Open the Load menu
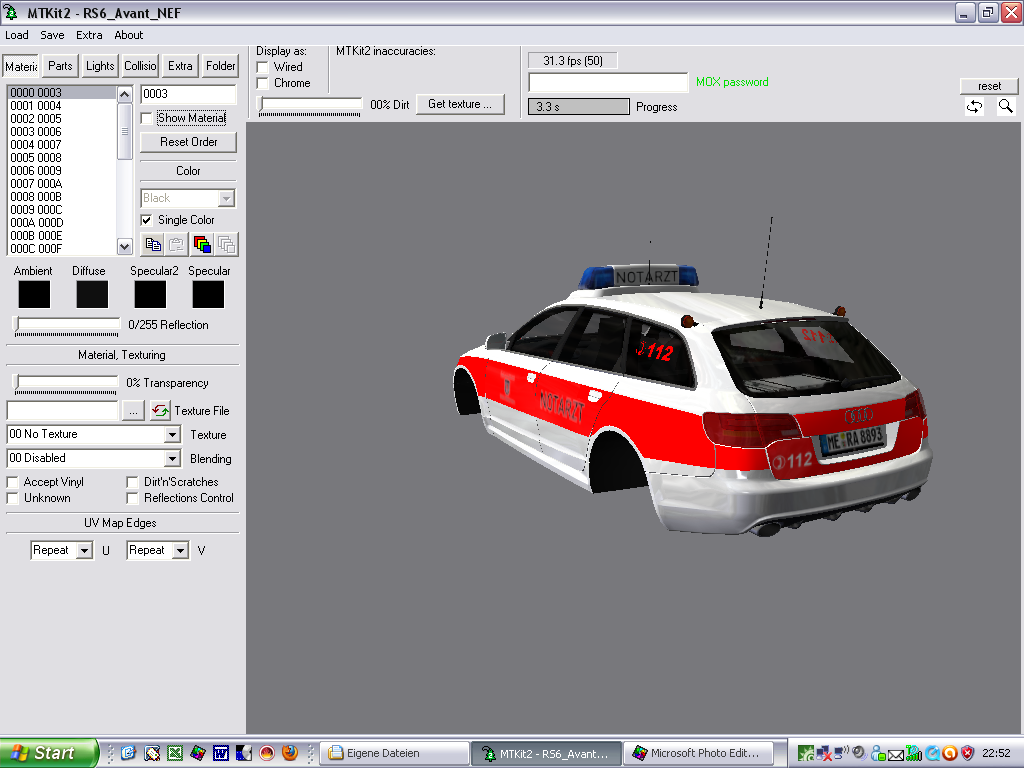 pos(17,35)
